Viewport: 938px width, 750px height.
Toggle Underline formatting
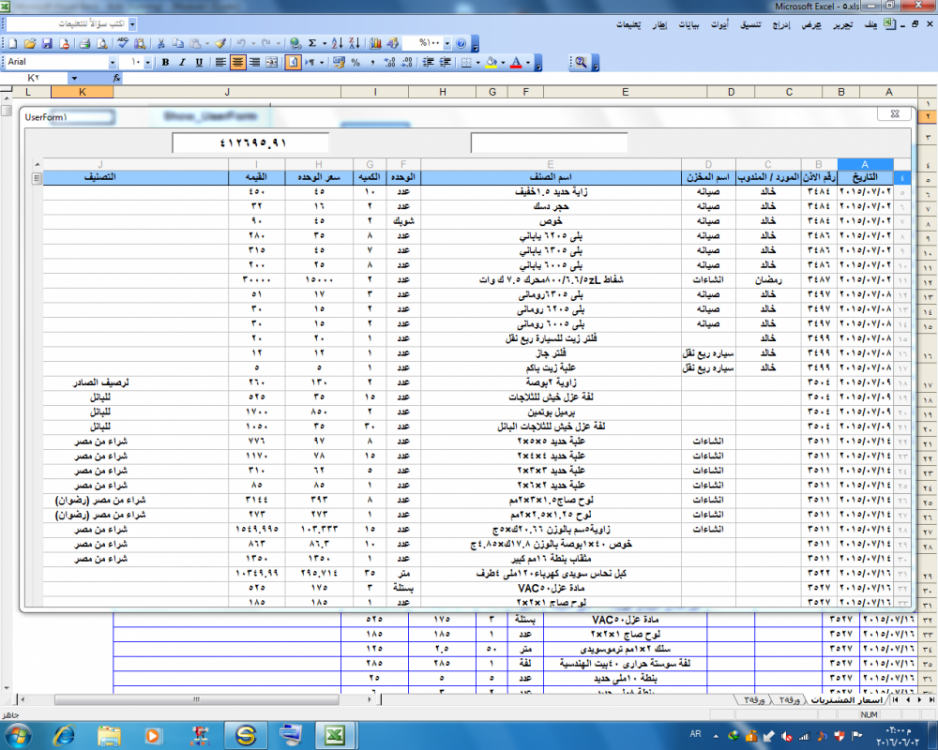199,62
